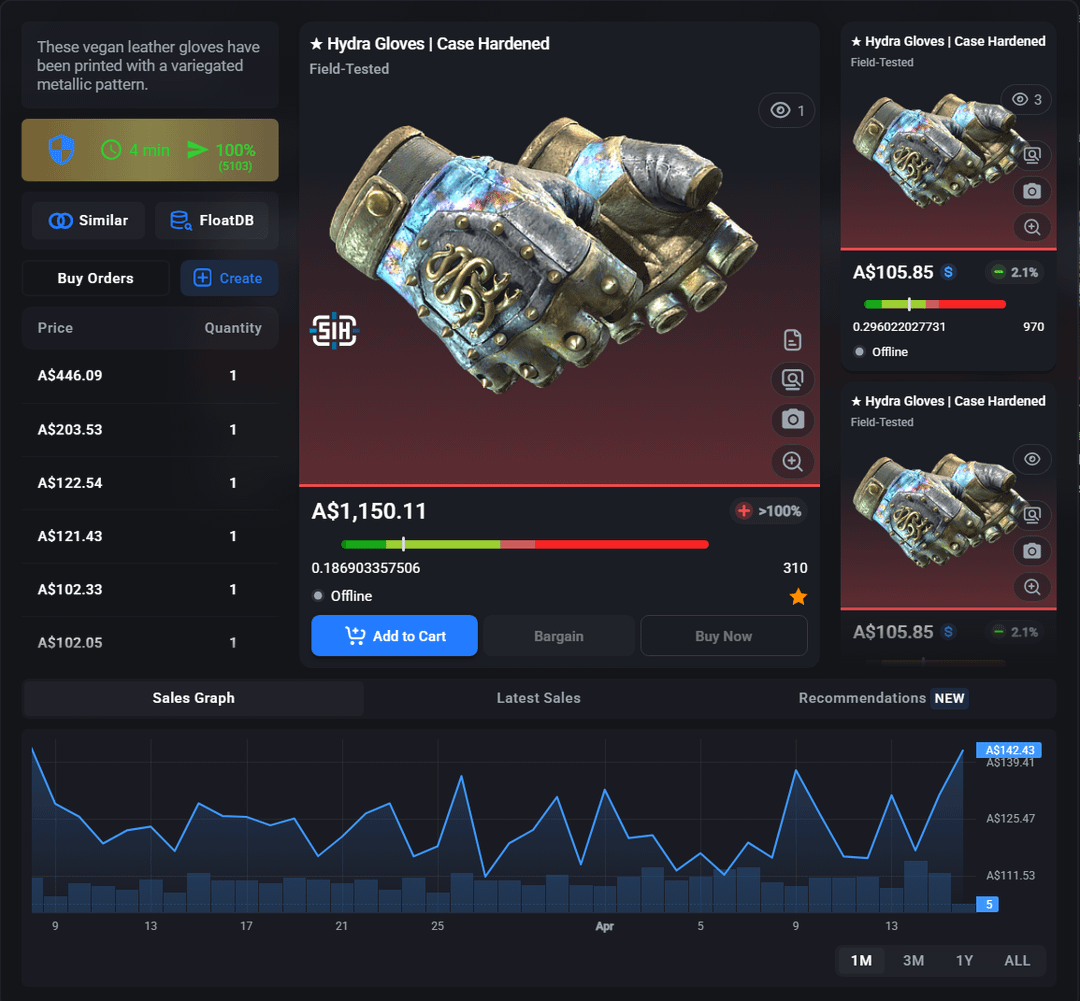Toggle the eye icon showing 3 views
Viewport: 1080px width, 1001px height.
(x=1027, y=99)
